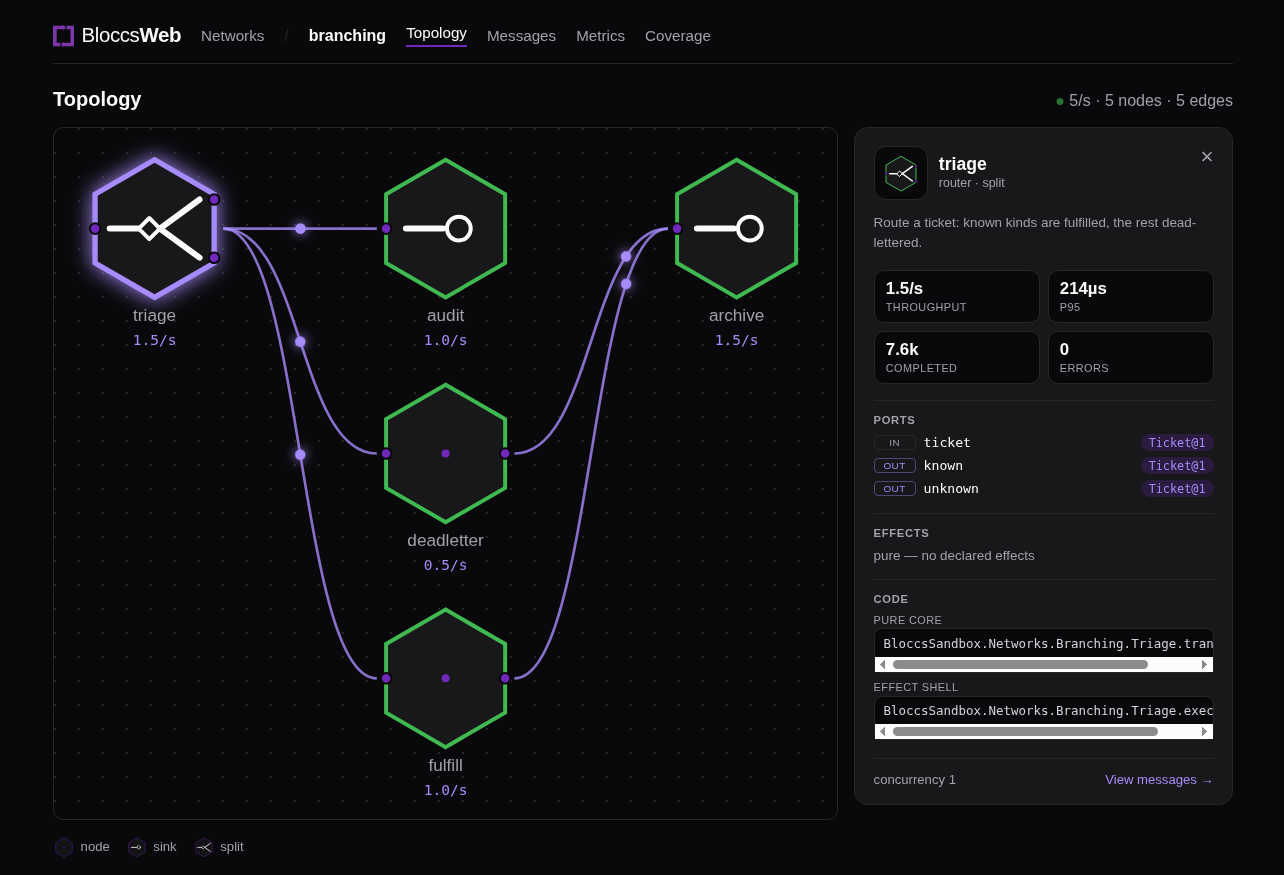
Task: Click the Effect Shell code scrollbar thumb
Action: tap(1025, 731)
